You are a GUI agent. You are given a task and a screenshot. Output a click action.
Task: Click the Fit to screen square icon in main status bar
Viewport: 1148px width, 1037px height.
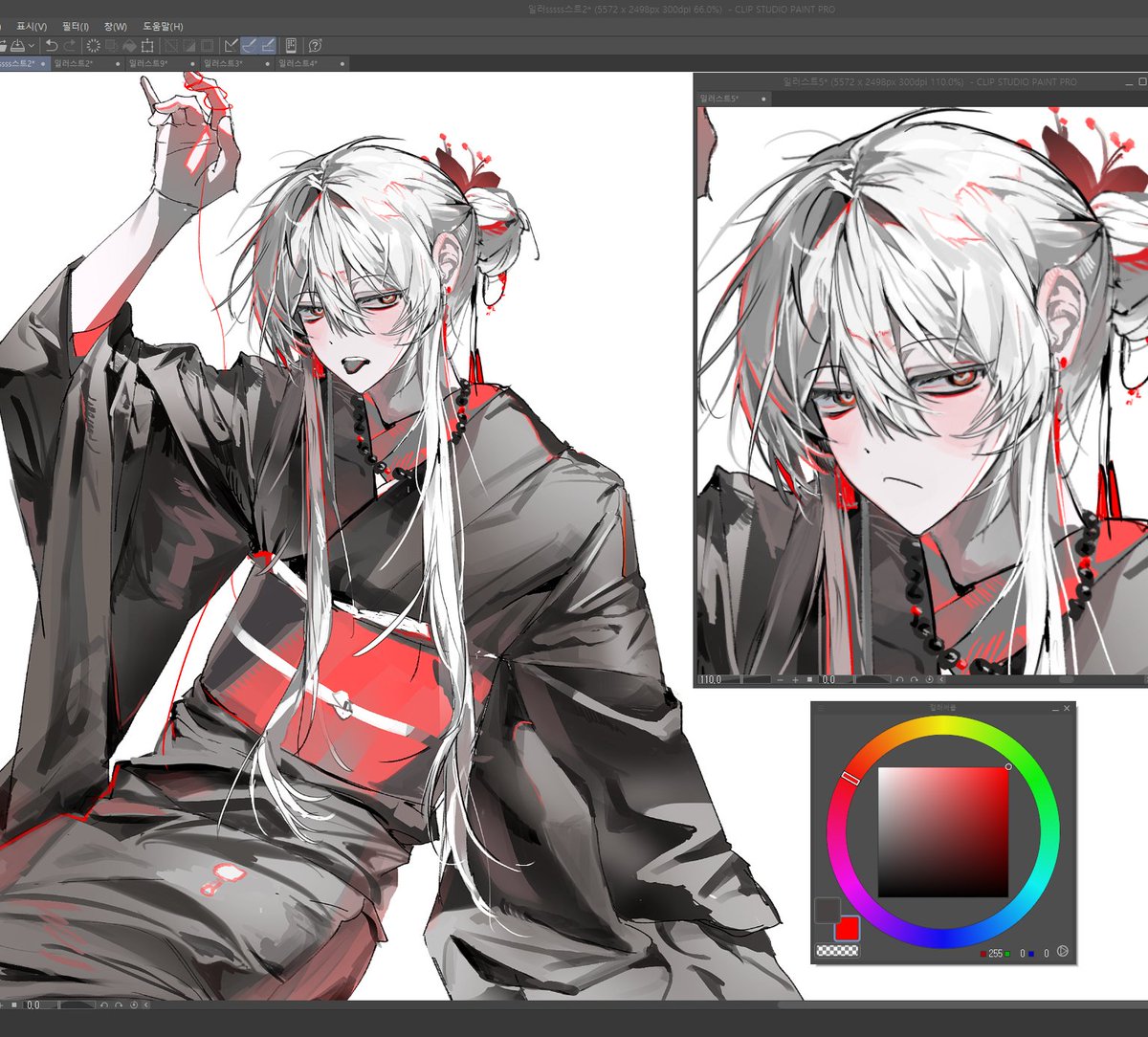point(14,1004)
